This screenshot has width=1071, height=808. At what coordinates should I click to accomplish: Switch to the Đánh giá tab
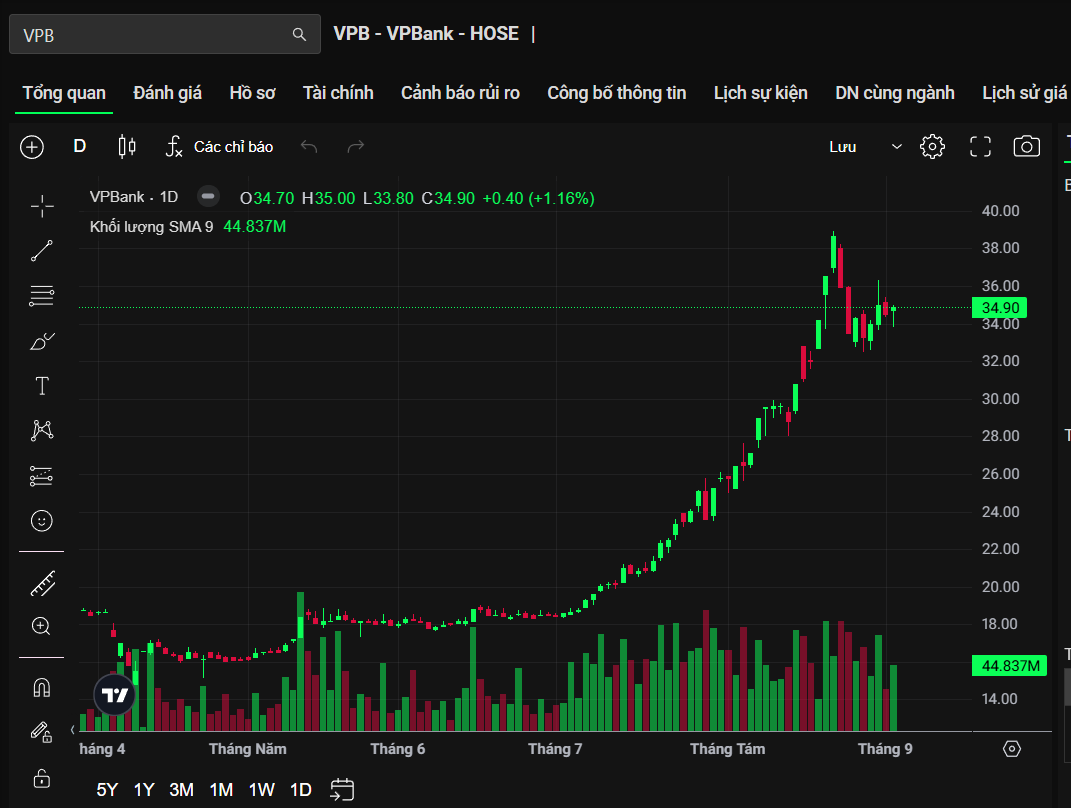coord(167,93)
